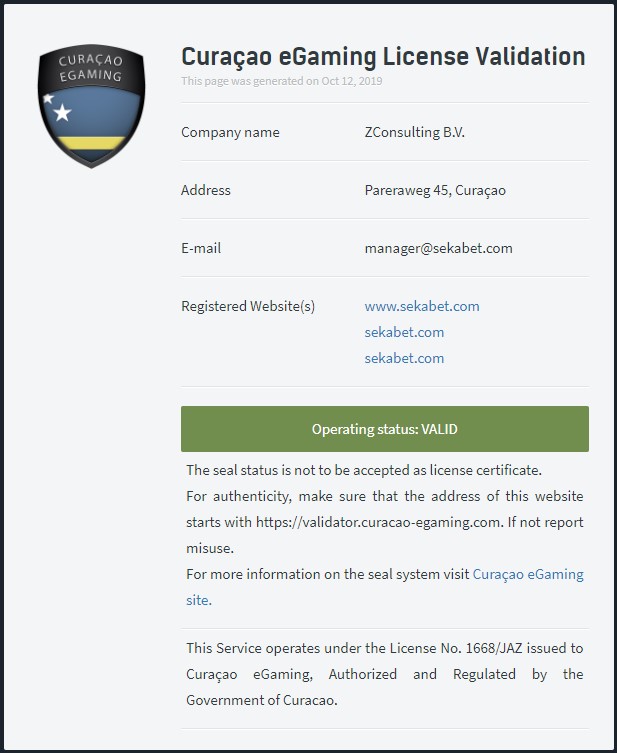Image resolution: width=617 pixels, height=753 pixels.
Task: Select the E-mail label
Action: [201, 248]
